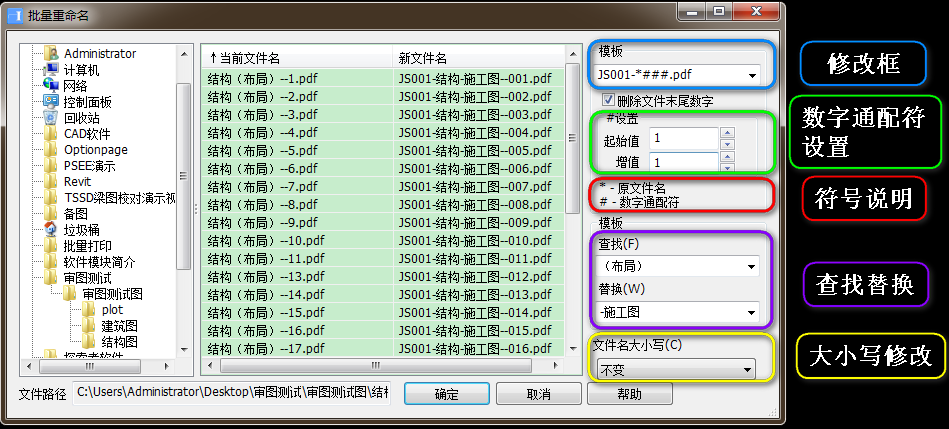The image size is (949, 429).
Task: Open the 文件名大小写 case dropdown
Action: click(746, 371)
